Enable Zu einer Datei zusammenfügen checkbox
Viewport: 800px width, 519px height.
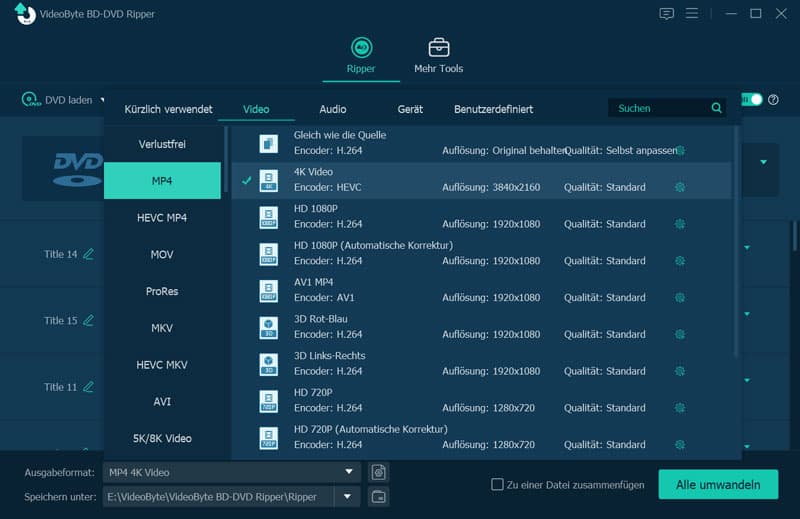coord(497,484)
